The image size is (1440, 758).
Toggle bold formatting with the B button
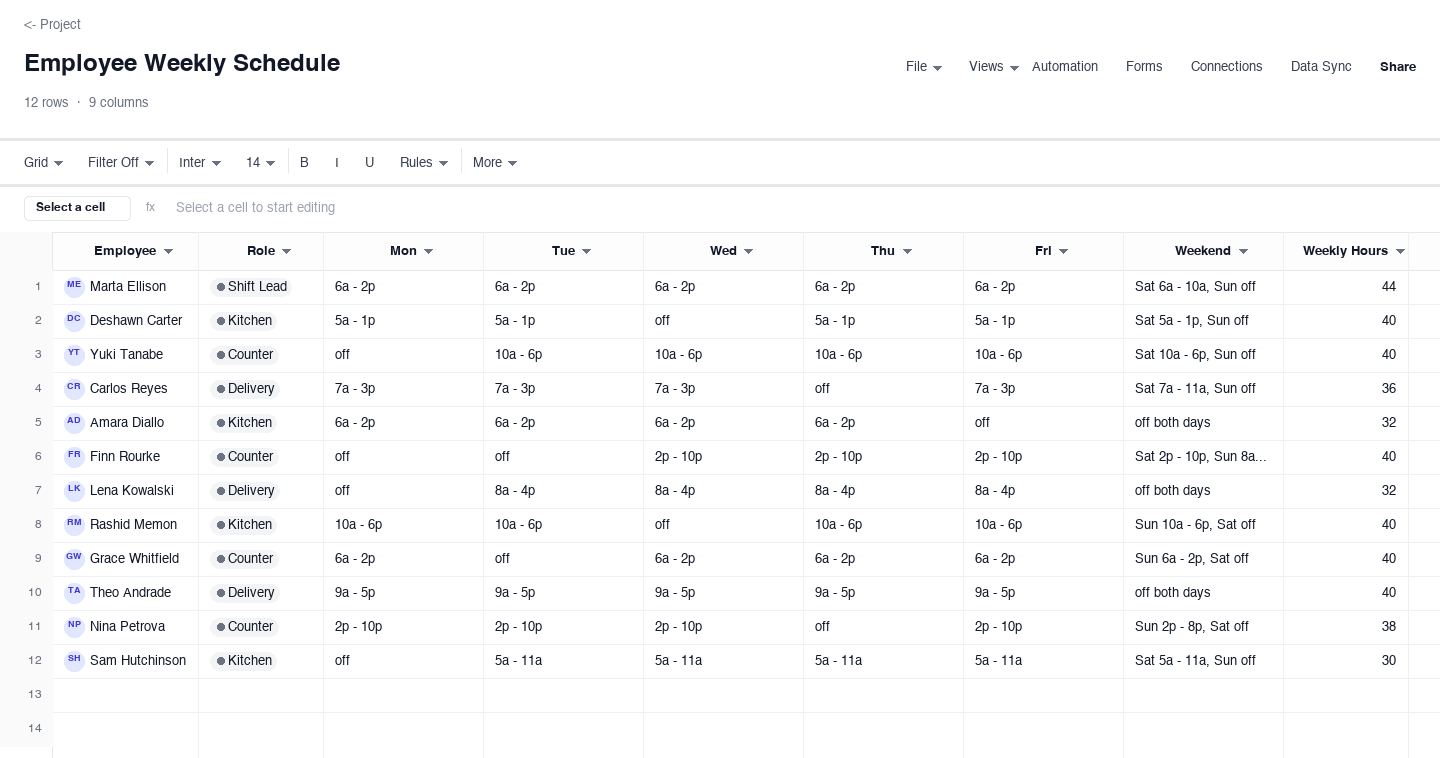click(305, 163)
